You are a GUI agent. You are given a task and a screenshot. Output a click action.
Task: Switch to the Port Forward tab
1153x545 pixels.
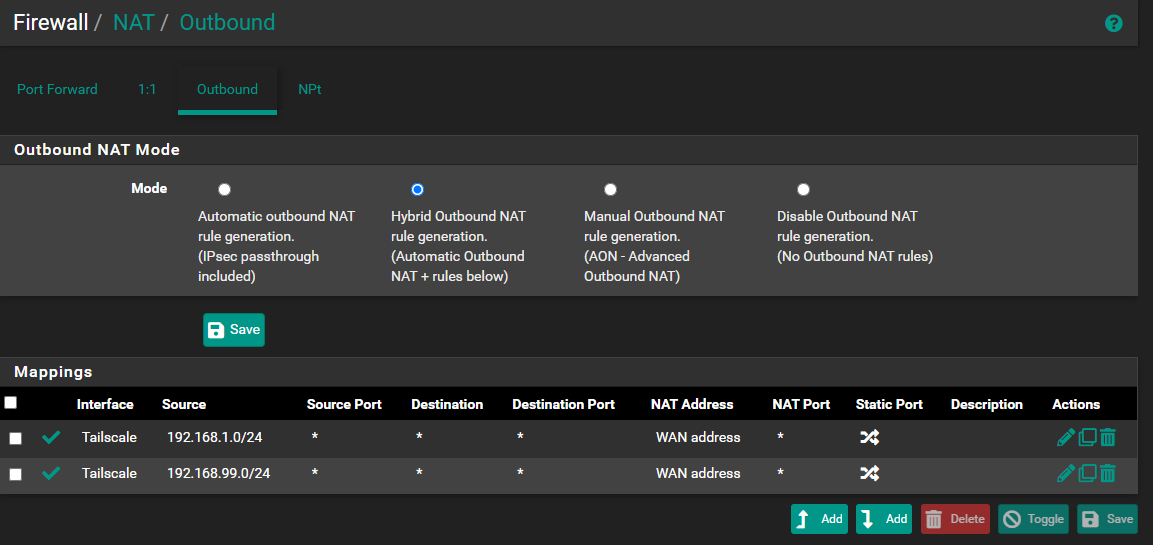click(x=57, y=89)
